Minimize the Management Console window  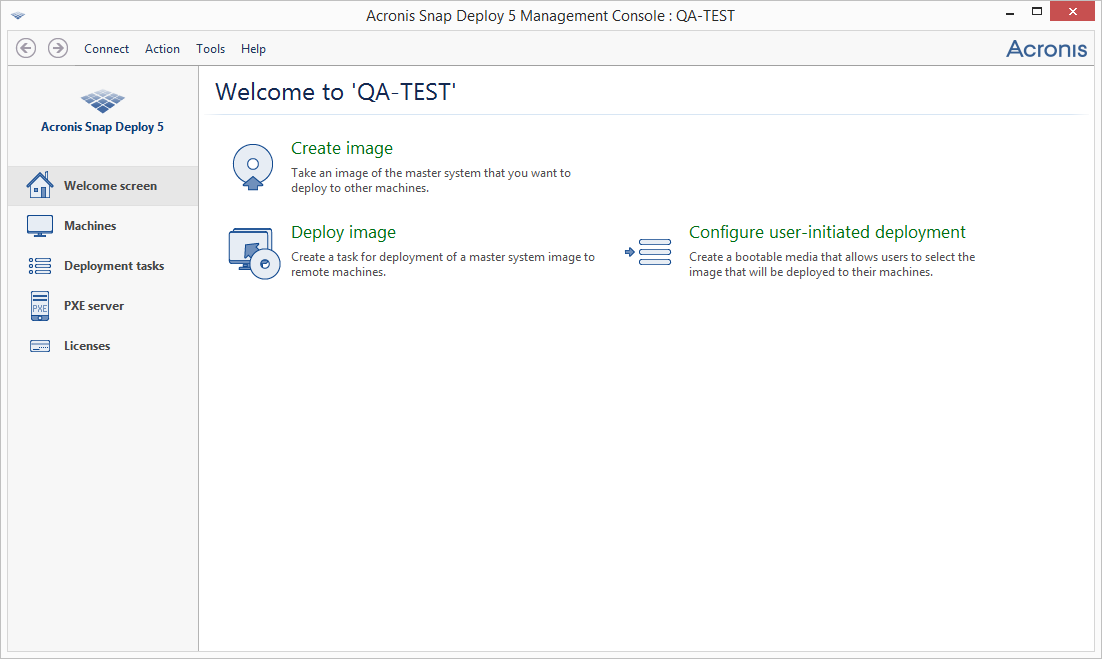tap(1010, 13)
